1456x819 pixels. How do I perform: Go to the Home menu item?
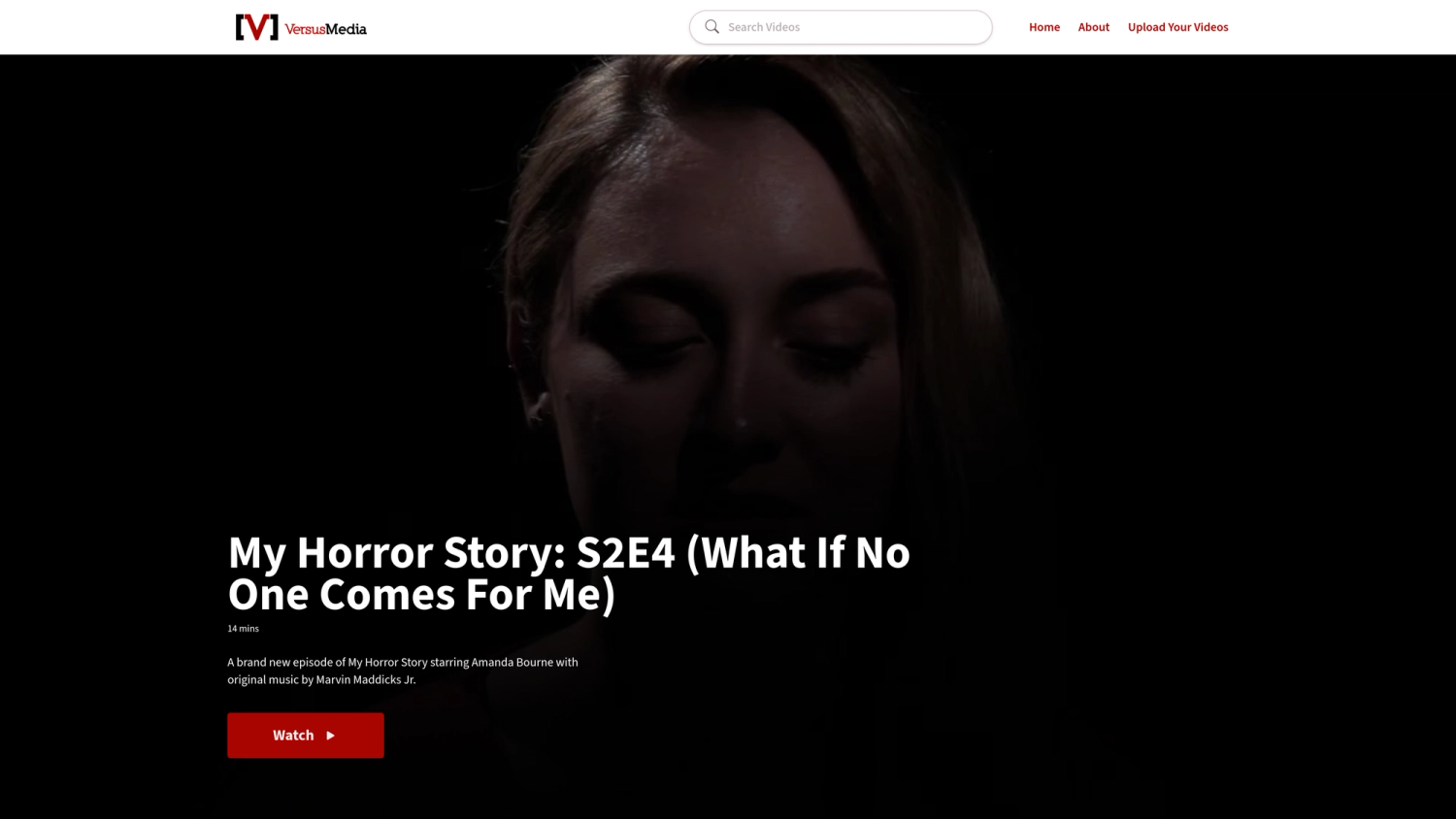[x=1044, y=27]
